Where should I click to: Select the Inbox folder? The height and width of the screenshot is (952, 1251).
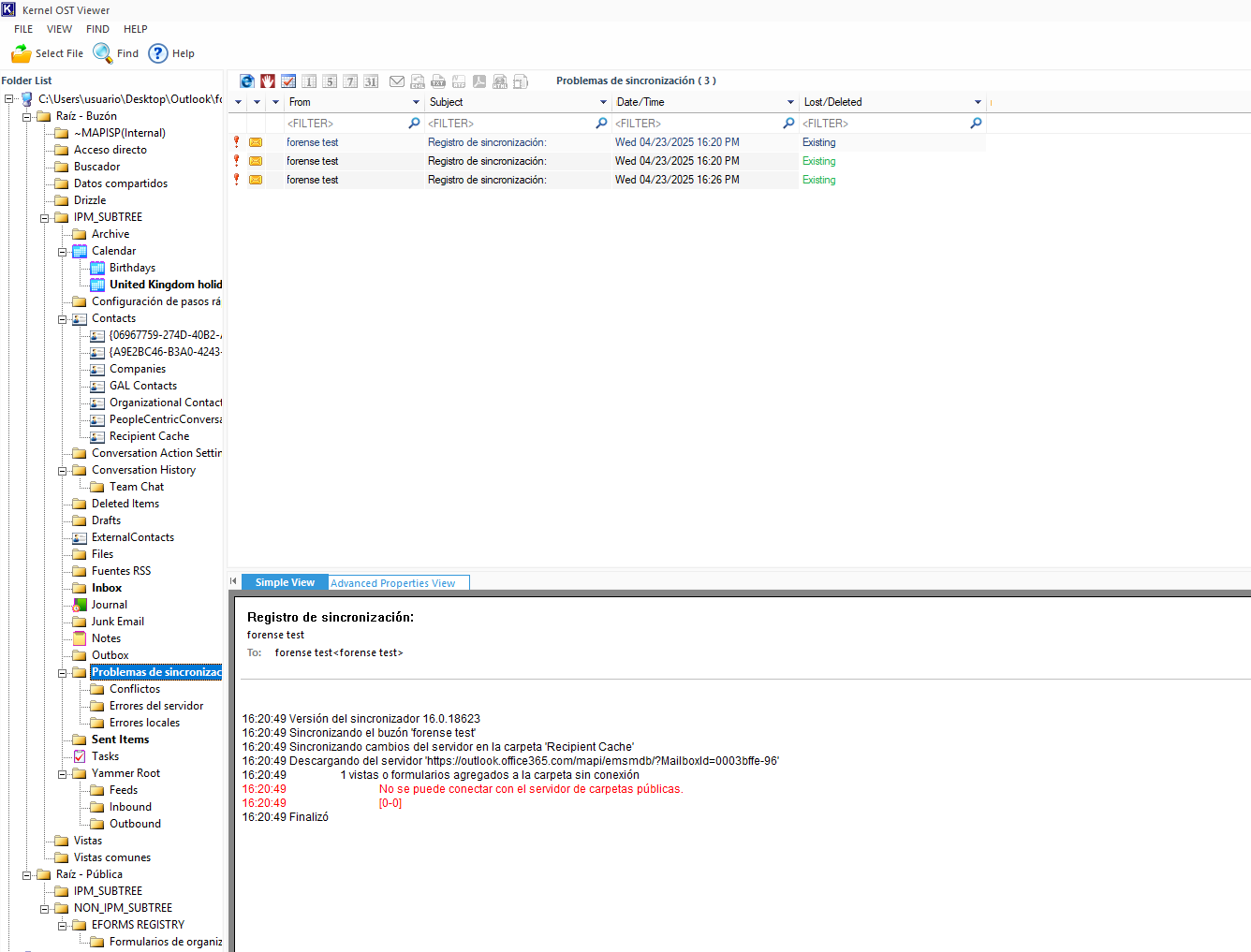click(107, 588)
